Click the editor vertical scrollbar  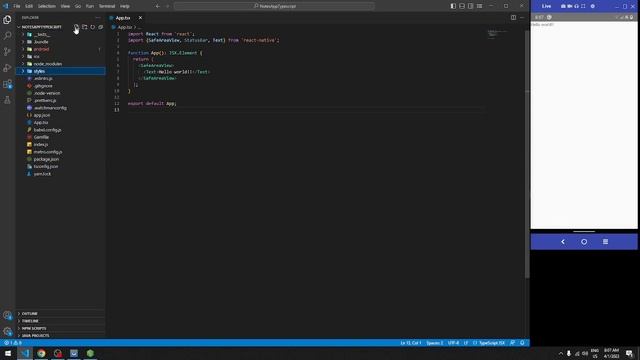[527, 155]
